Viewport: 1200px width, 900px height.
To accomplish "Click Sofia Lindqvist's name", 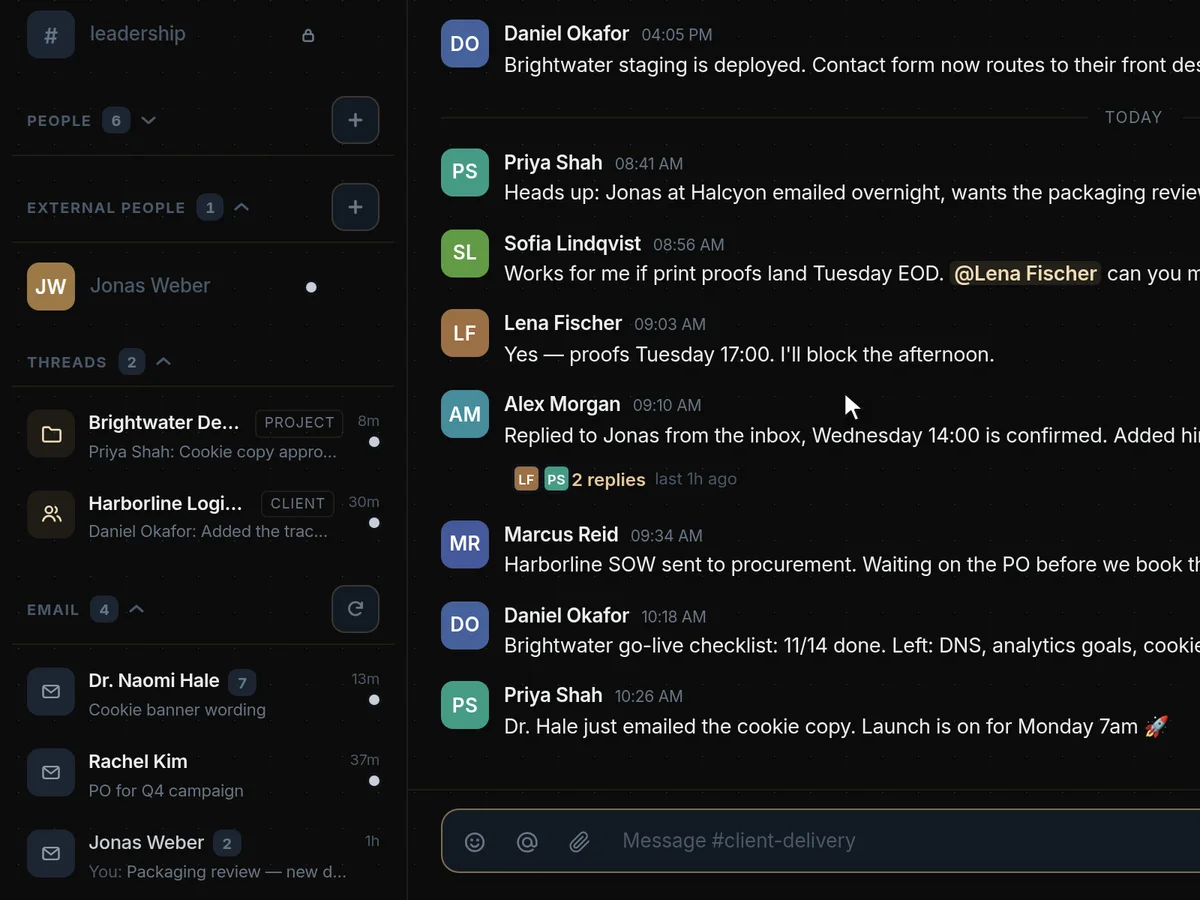I will click(572, 243).
